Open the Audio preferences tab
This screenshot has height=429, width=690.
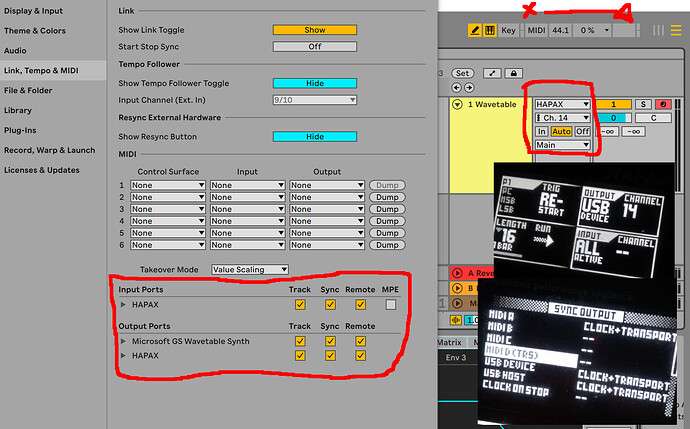click(16, 50)
